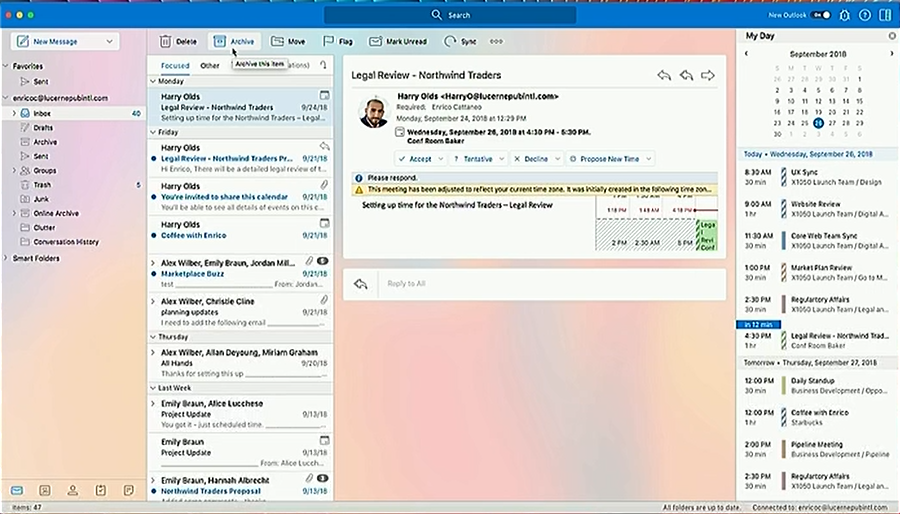This screenshot has height=514, width=900.
Task: Open the New Message dropdown arrow
Action: (108, 42)
